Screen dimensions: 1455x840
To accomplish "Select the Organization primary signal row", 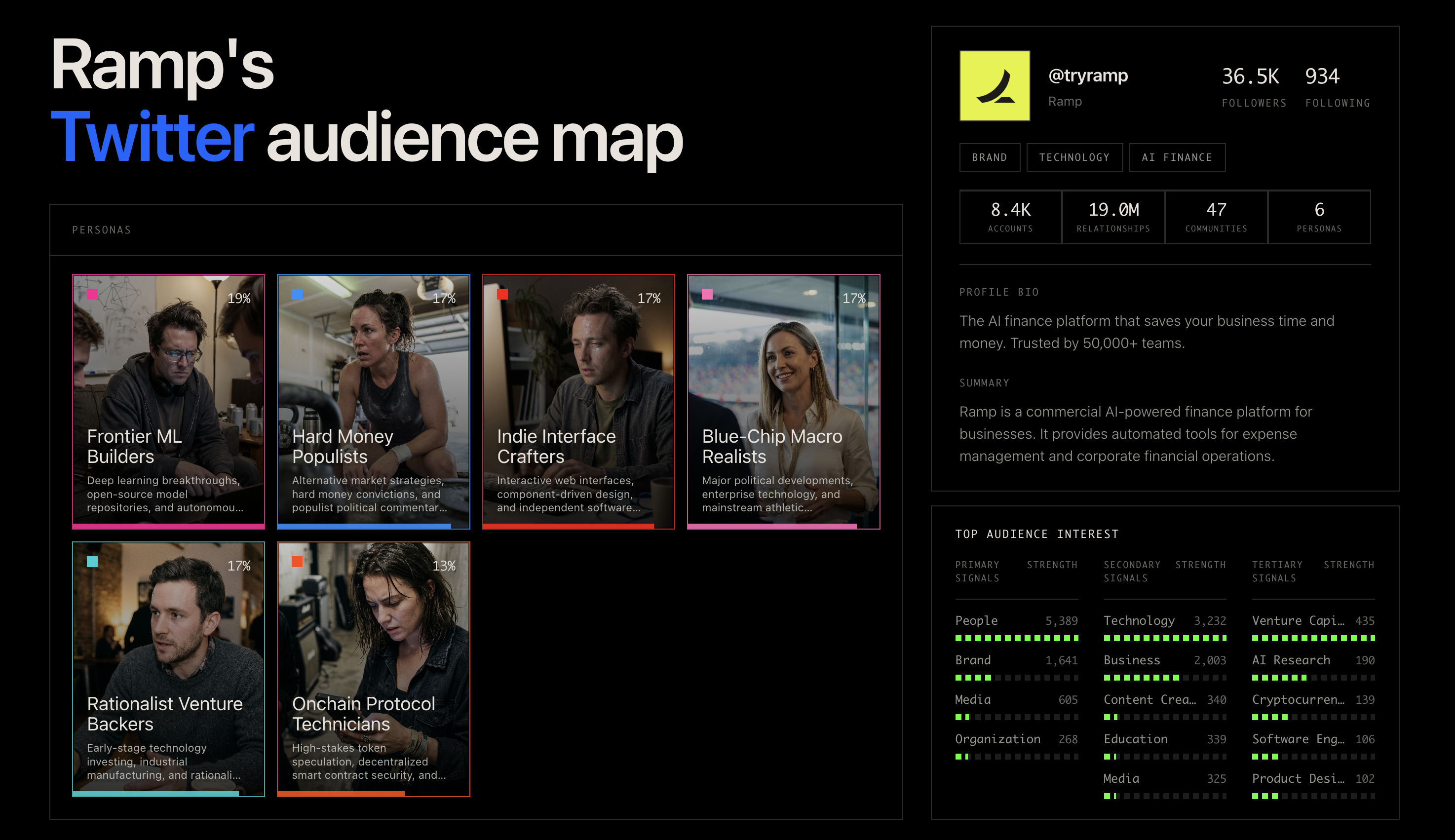I will click(1017, 746).
